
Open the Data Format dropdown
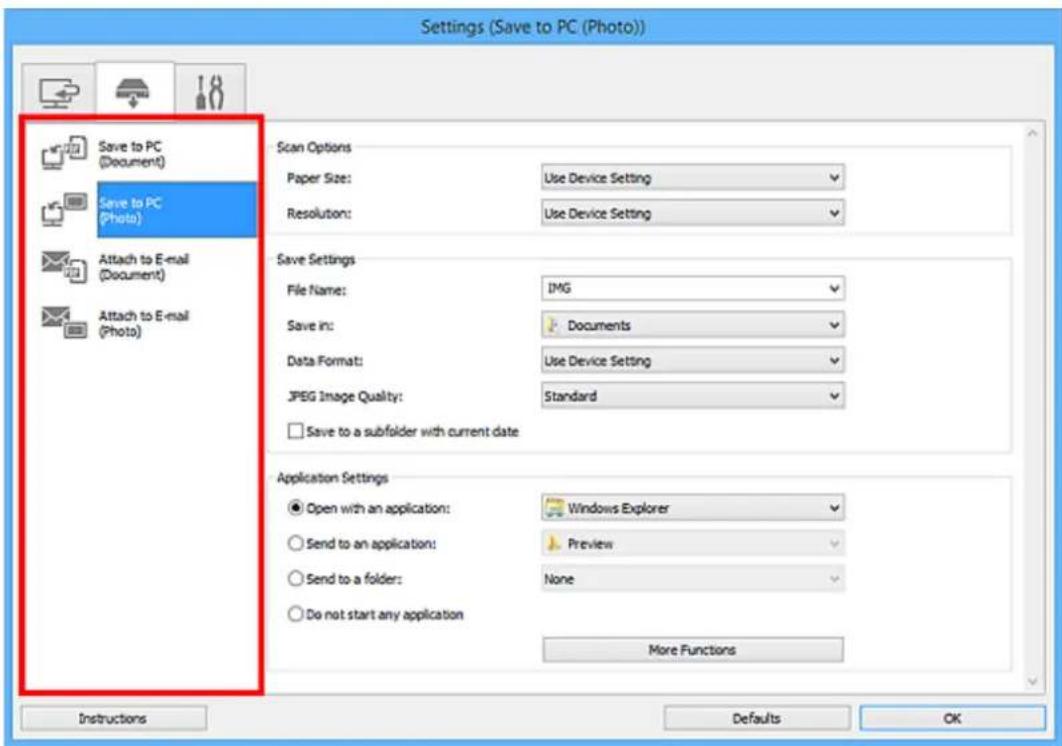pos(692,361)
